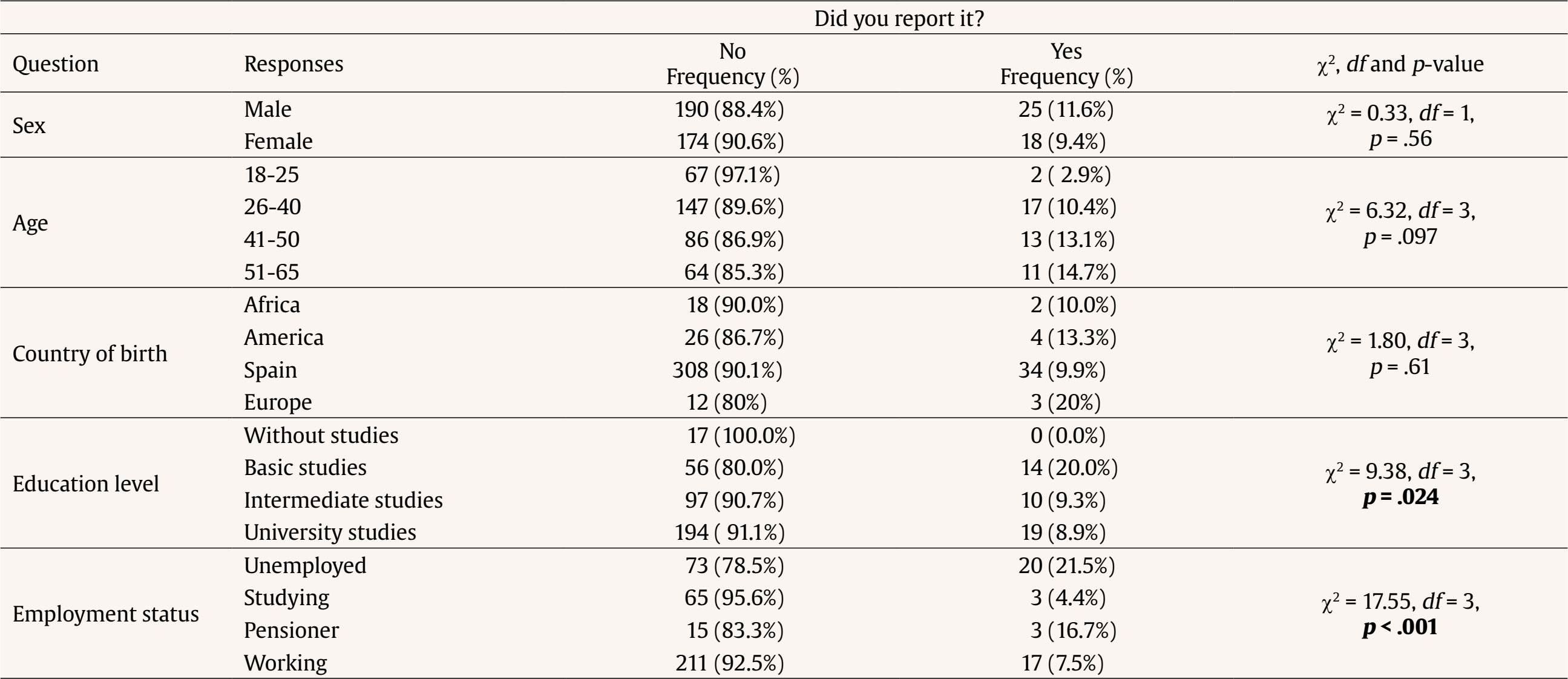Click the 'No Frequency (%)' column header
Viewport: 1568px width, 679px height.
coord(732,64)
